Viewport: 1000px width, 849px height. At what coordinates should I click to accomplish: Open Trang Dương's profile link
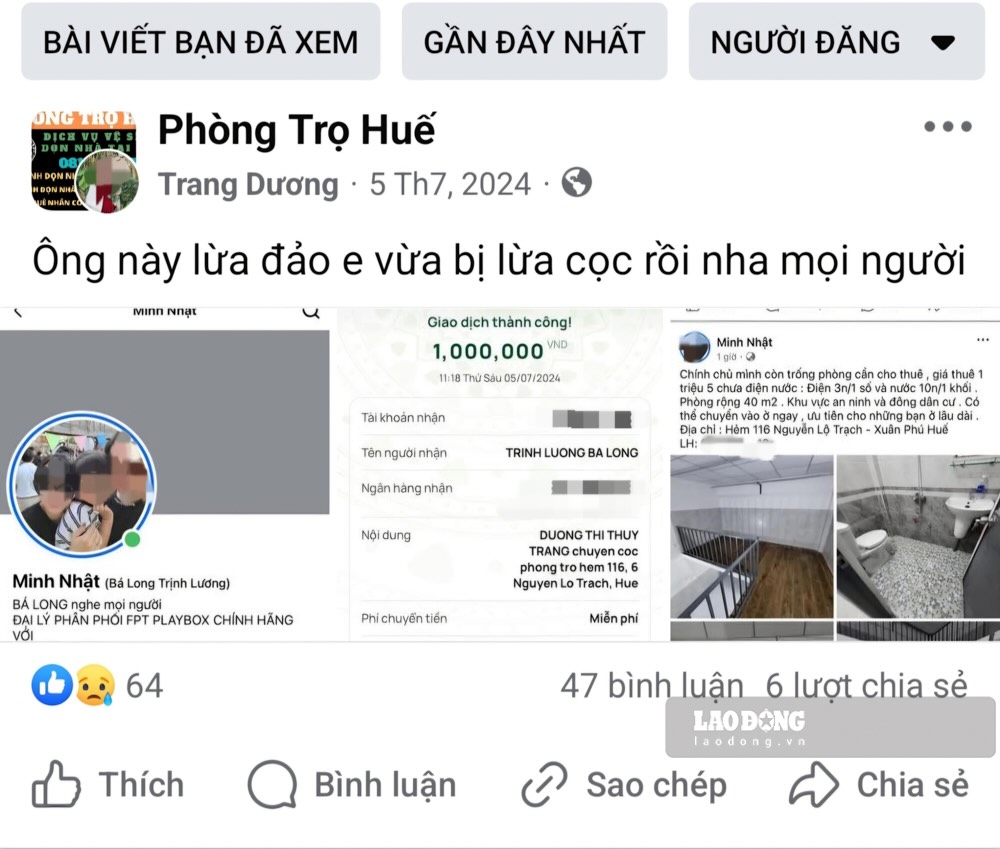tap(248, 184)
